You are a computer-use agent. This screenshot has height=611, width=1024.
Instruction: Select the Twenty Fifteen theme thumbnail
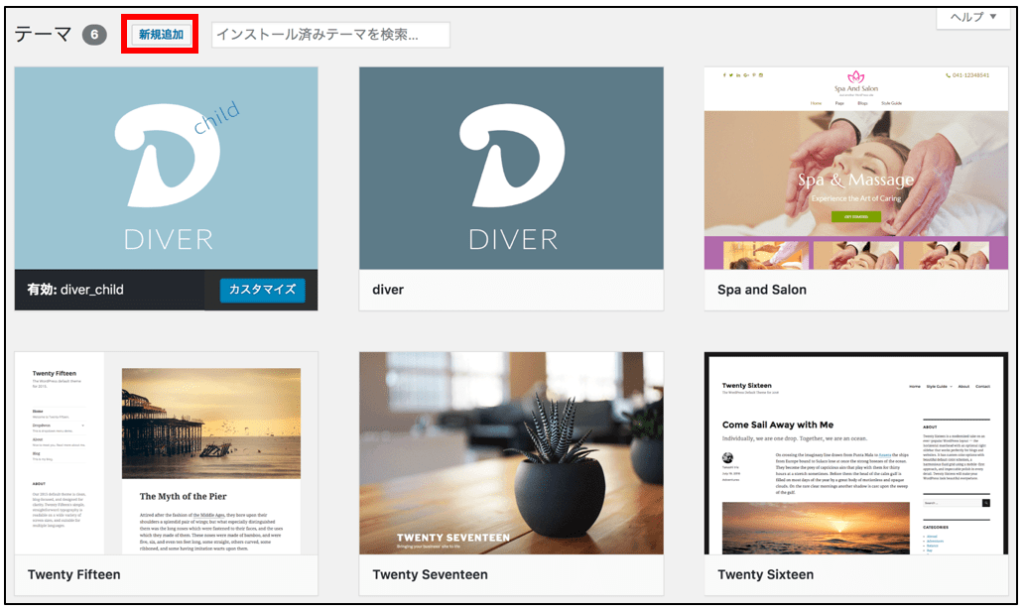[x=167, y=453]
